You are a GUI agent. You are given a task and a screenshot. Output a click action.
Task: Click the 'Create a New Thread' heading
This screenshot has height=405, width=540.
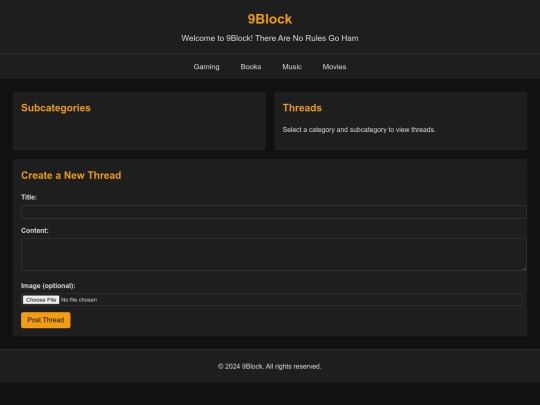[x=71, y=175]
